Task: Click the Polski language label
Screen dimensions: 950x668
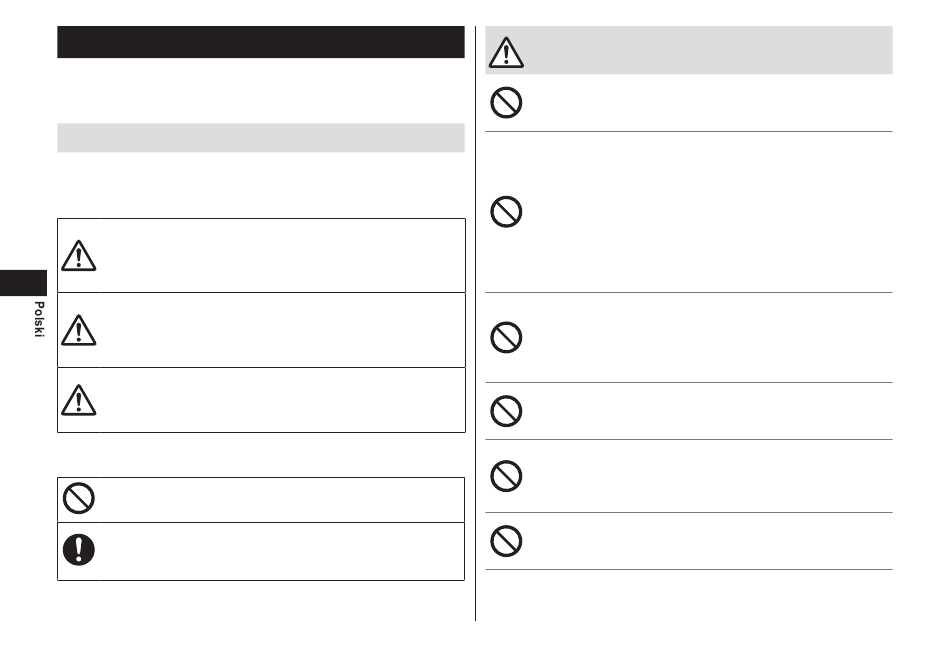Action: point(39,319)
